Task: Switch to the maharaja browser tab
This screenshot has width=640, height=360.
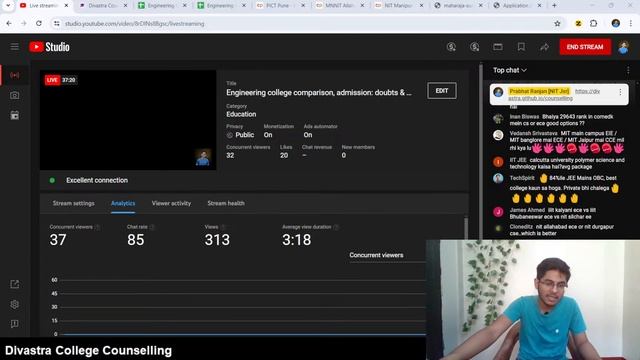Action: 457,6
